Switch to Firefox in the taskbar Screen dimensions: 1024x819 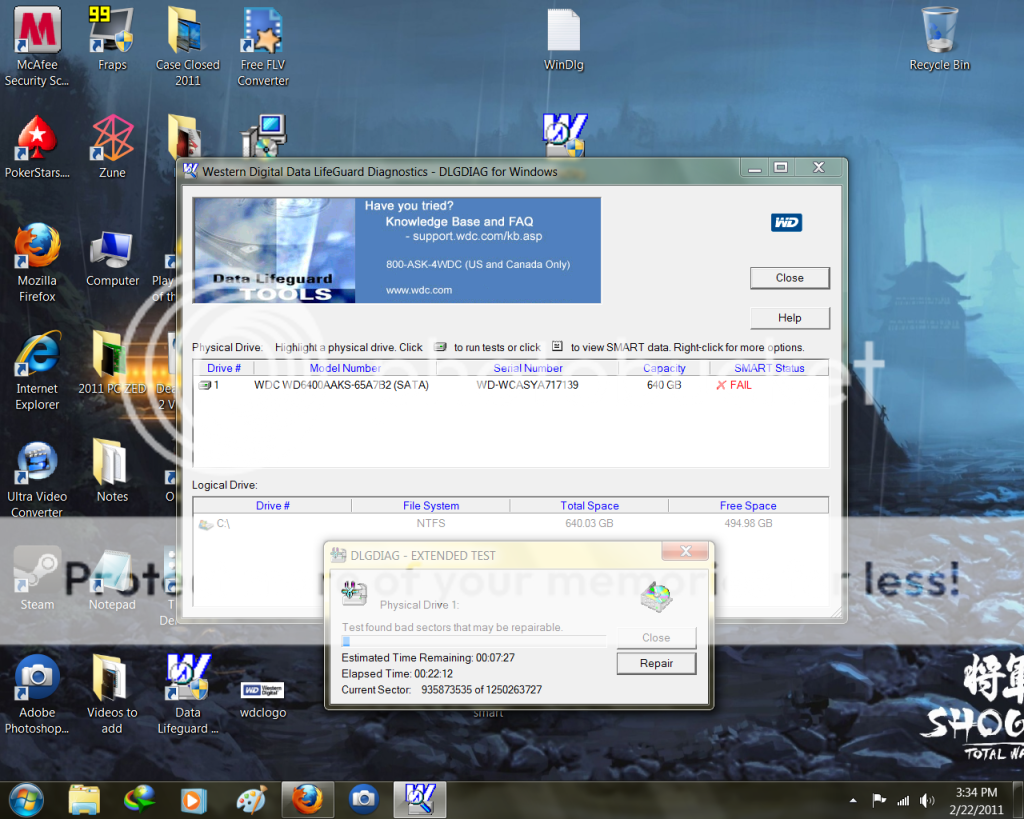pos(308,799)
